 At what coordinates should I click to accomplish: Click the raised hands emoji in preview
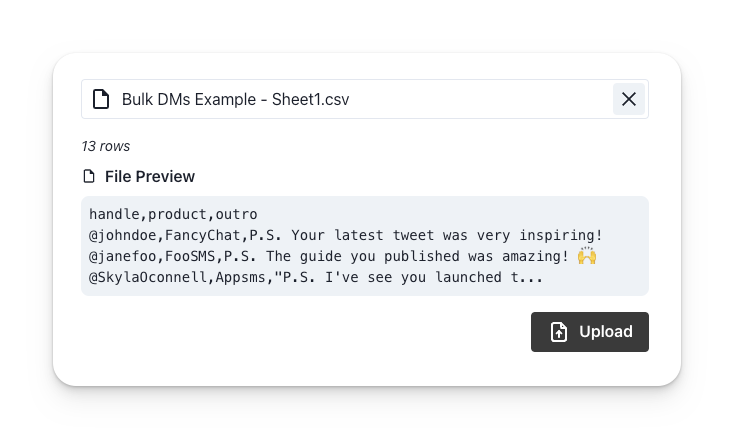pyautogui.click(x=587, y=256)
